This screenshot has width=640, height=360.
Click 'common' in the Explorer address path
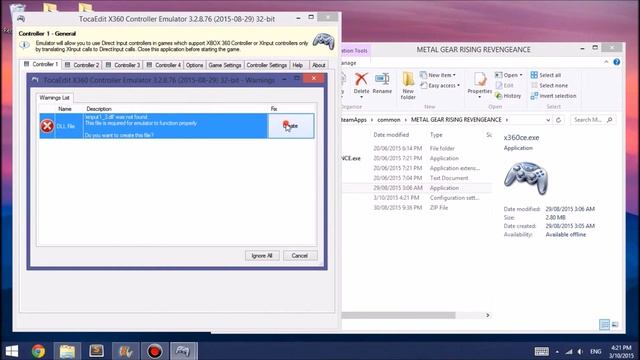389,120
